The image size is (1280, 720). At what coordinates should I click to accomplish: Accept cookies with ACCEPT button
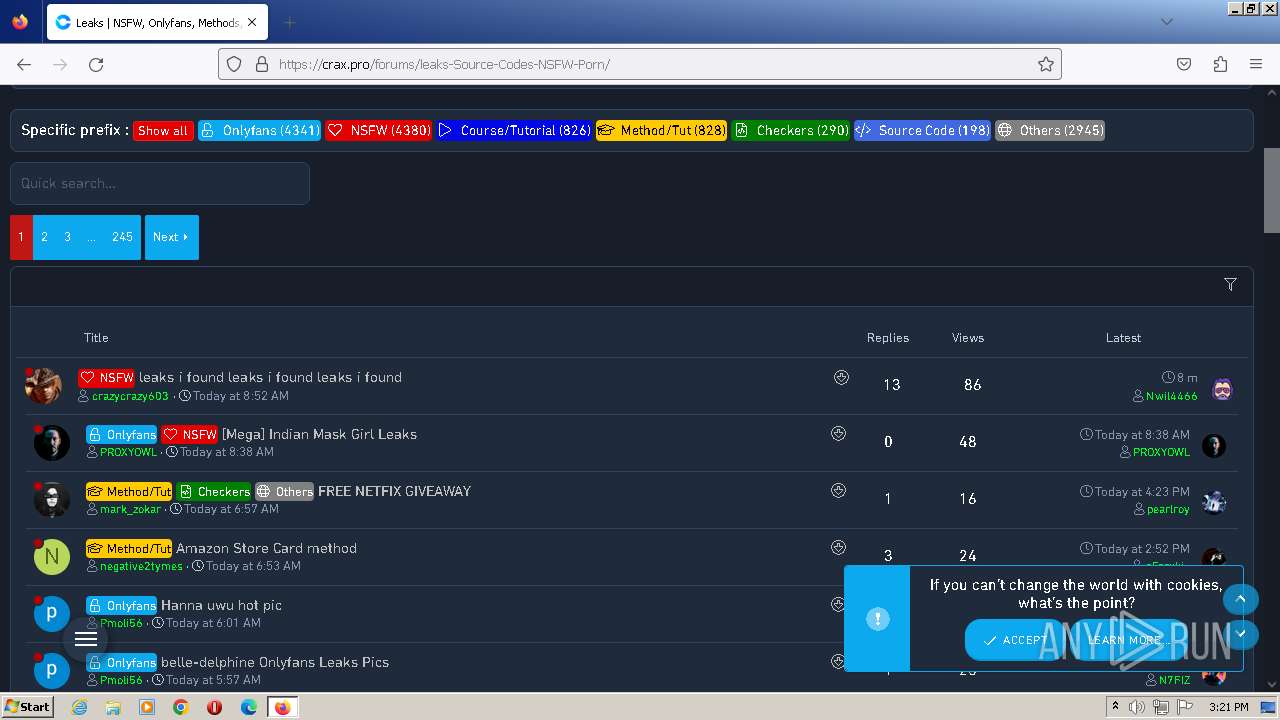click(x=1015, y=640)
